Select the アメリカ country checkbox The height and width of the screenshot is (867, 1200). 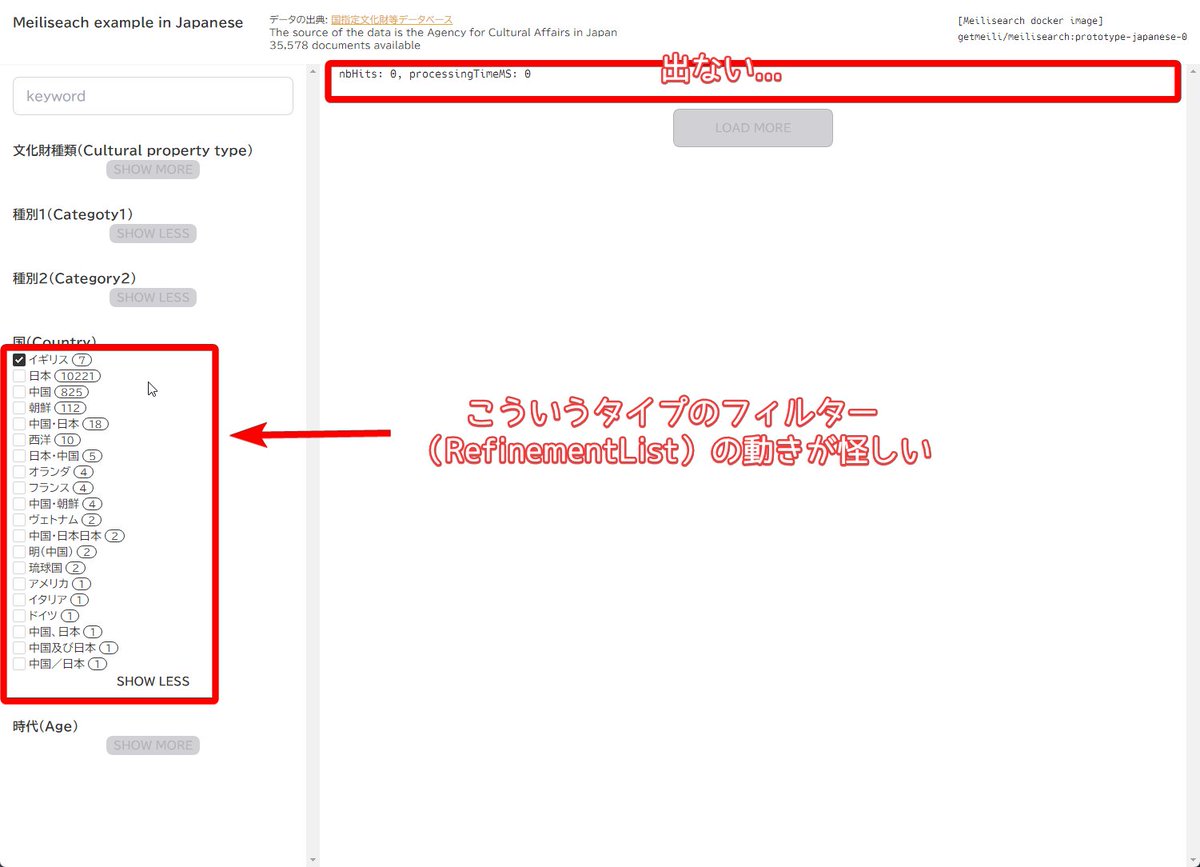[x=18, y=583]
